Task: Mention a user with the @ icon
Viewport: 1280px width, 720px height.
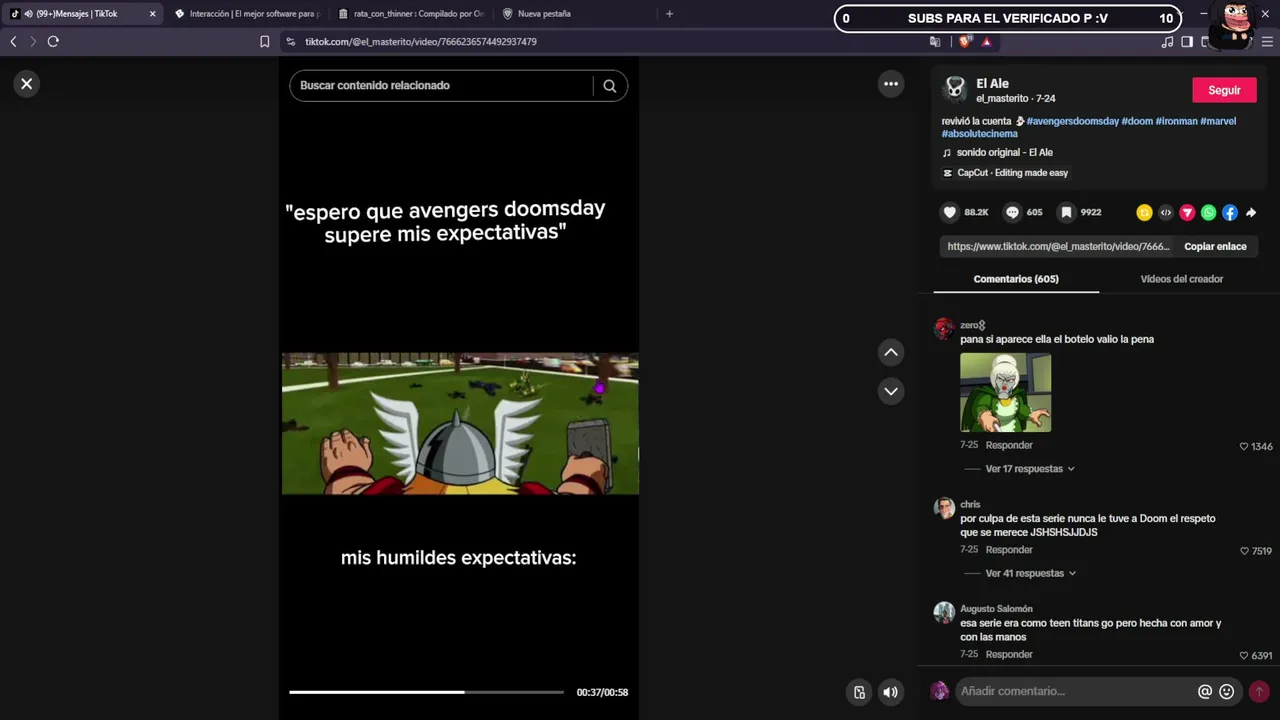Action: pos(1205,691)
